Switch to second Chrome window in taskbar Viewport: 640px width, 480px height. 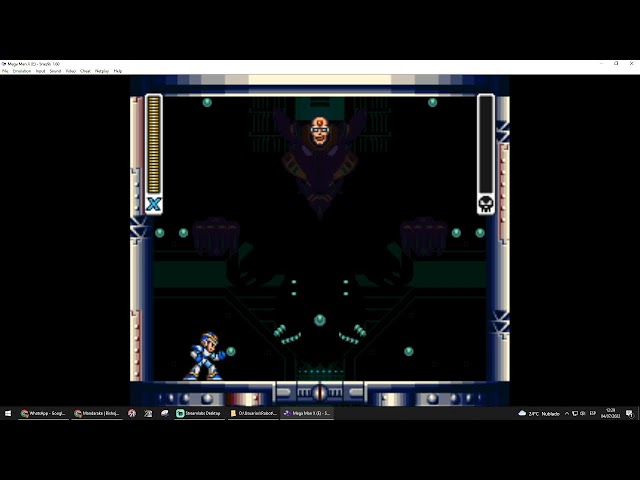tap(97, 413)
